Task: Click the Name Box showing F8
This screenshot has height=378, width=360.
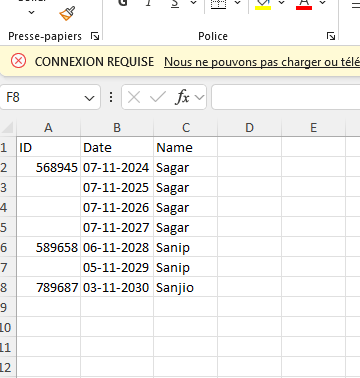Action: point(43,97)
